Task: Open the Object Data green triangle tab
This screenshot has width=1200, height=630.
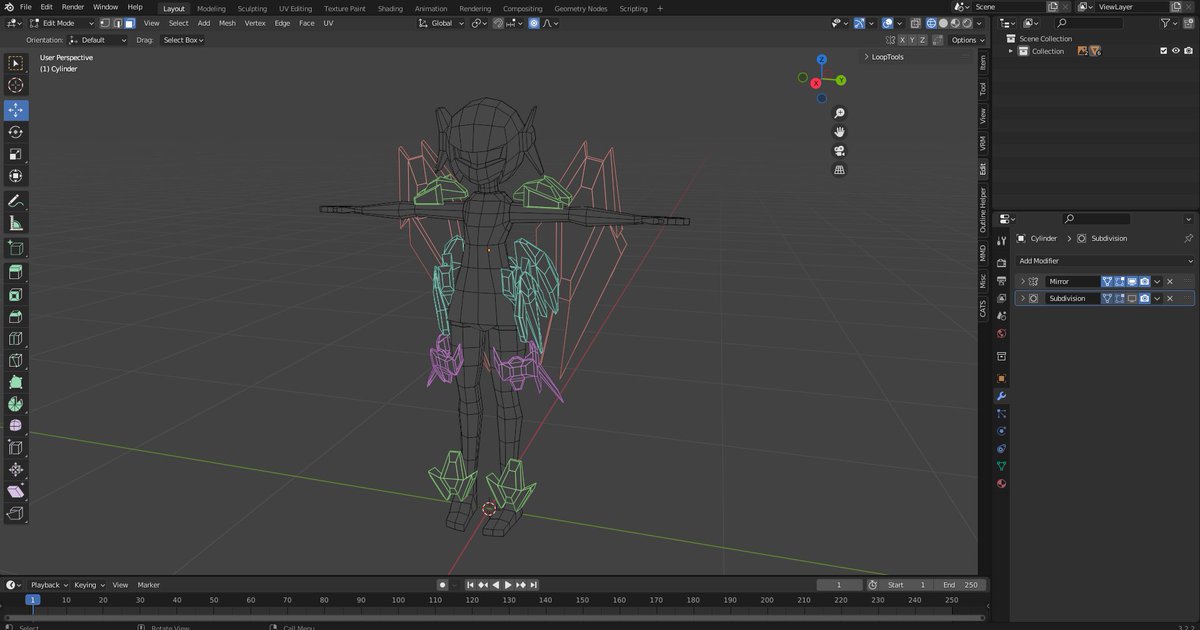Action: pyautogui.click(x=1001, y=466)
